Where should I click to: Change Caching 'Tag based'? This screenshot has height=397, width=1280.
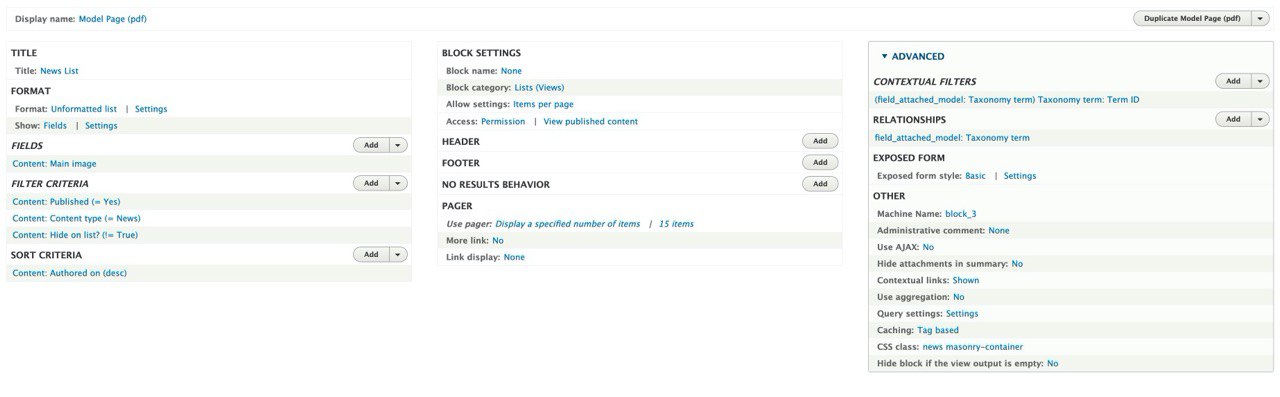pos(938,330)
